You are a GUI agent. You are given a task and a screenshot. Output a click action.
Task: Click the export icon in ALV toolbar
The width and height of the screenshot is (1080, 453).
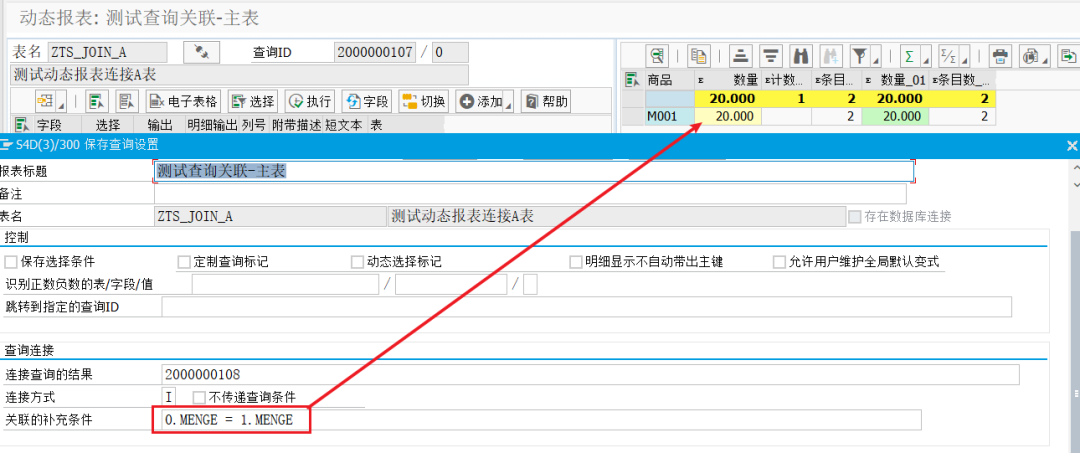click(1068, 55)
